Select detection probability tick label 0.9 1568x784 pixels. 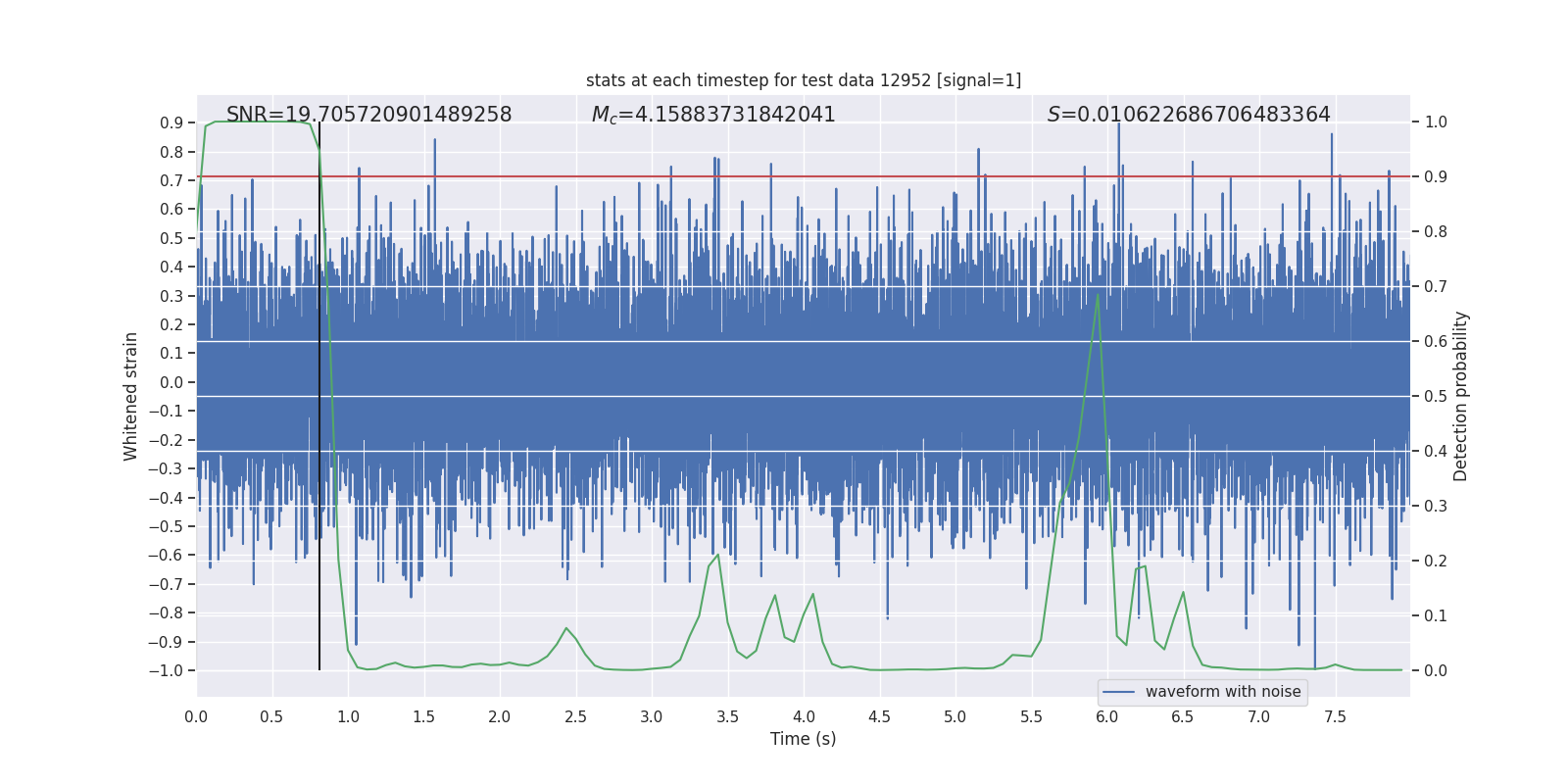pyautogui.click(x=1436, y=177)
